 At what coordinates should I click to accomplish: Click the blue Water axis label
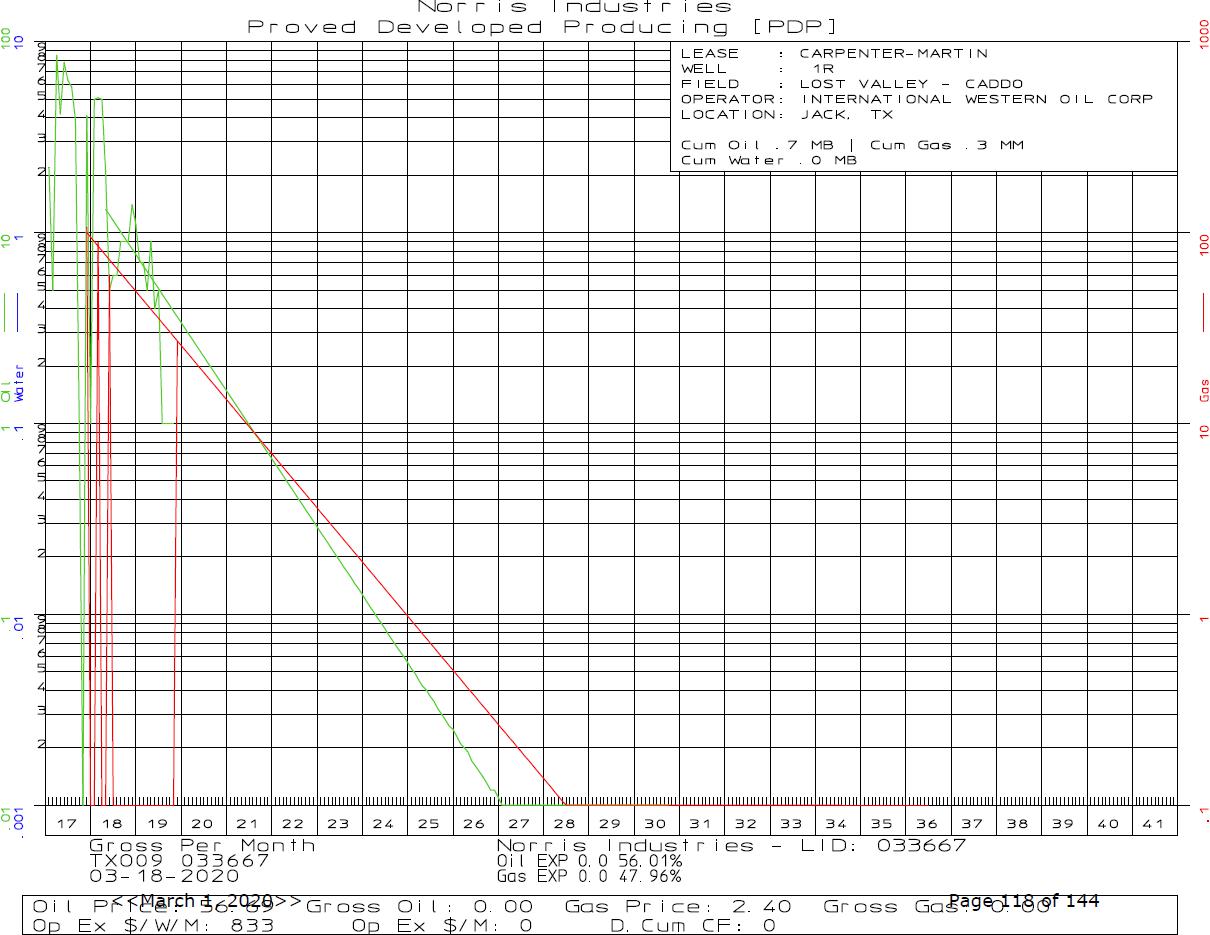point(19,383)
